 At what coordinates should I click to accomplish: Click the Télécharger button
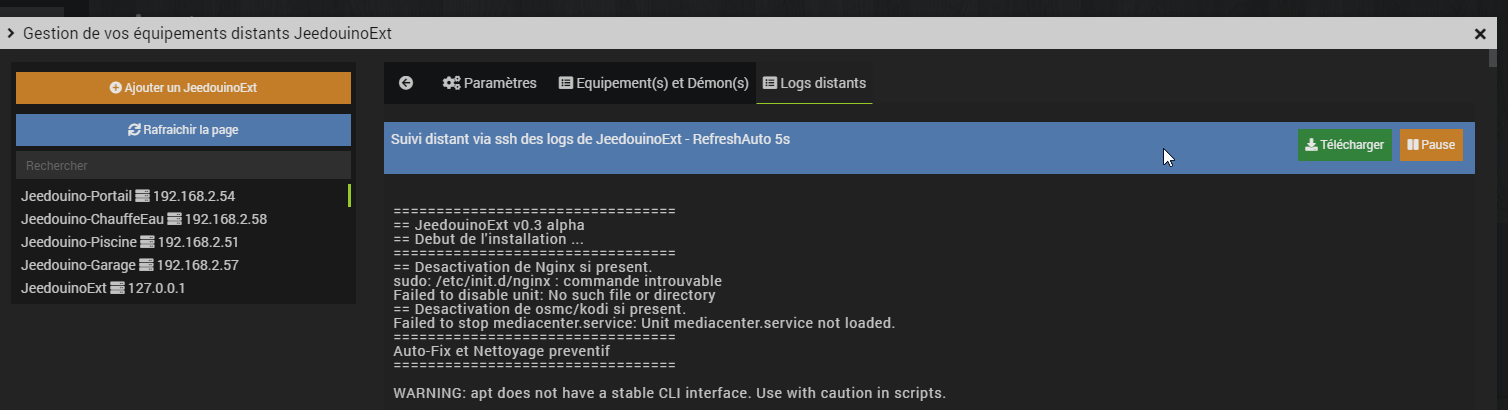coord(1344,145)
